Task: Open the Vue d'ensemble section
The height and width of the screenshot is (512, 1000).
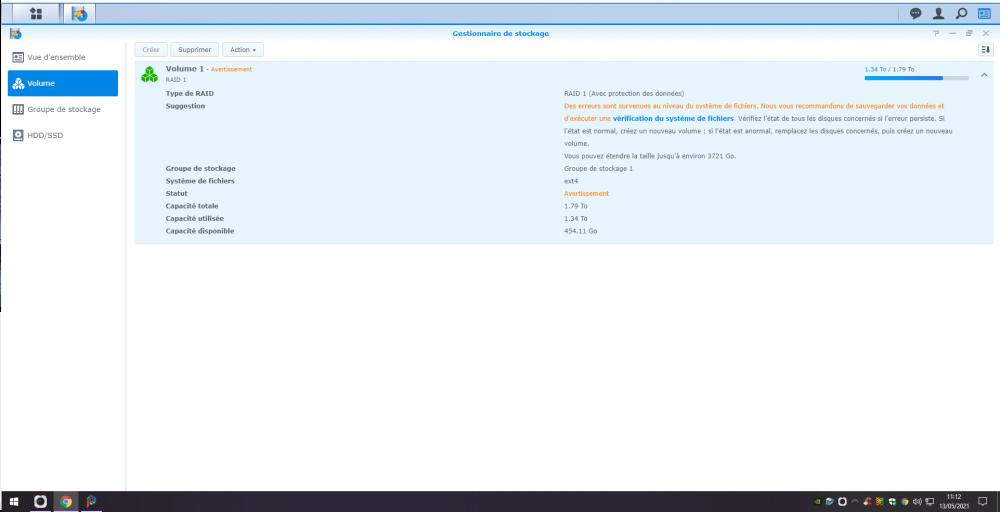Action: (62, 57)
